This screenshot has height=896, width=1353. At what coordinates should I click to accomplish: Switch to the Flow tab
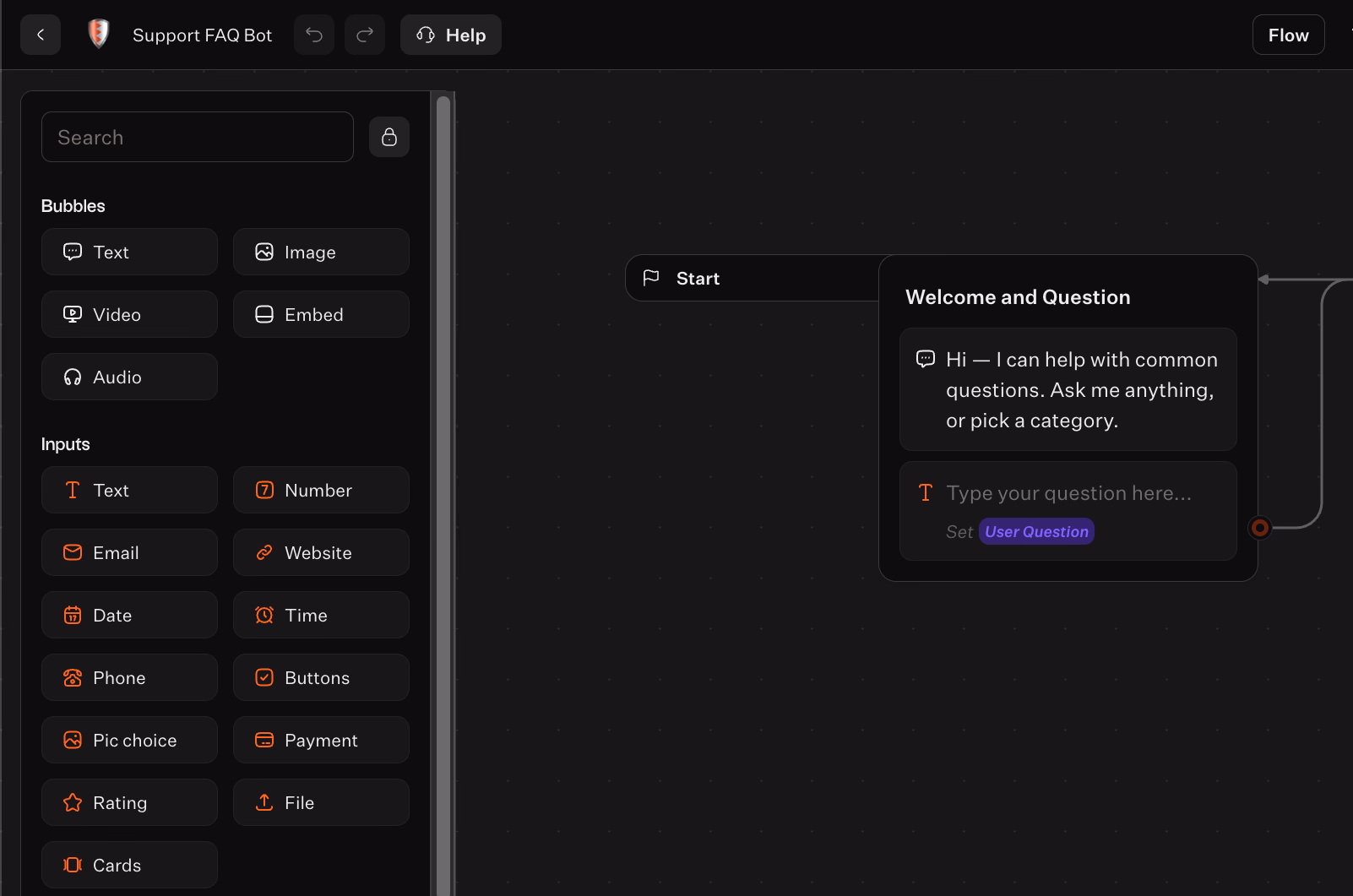click(x=1288, y=35)
